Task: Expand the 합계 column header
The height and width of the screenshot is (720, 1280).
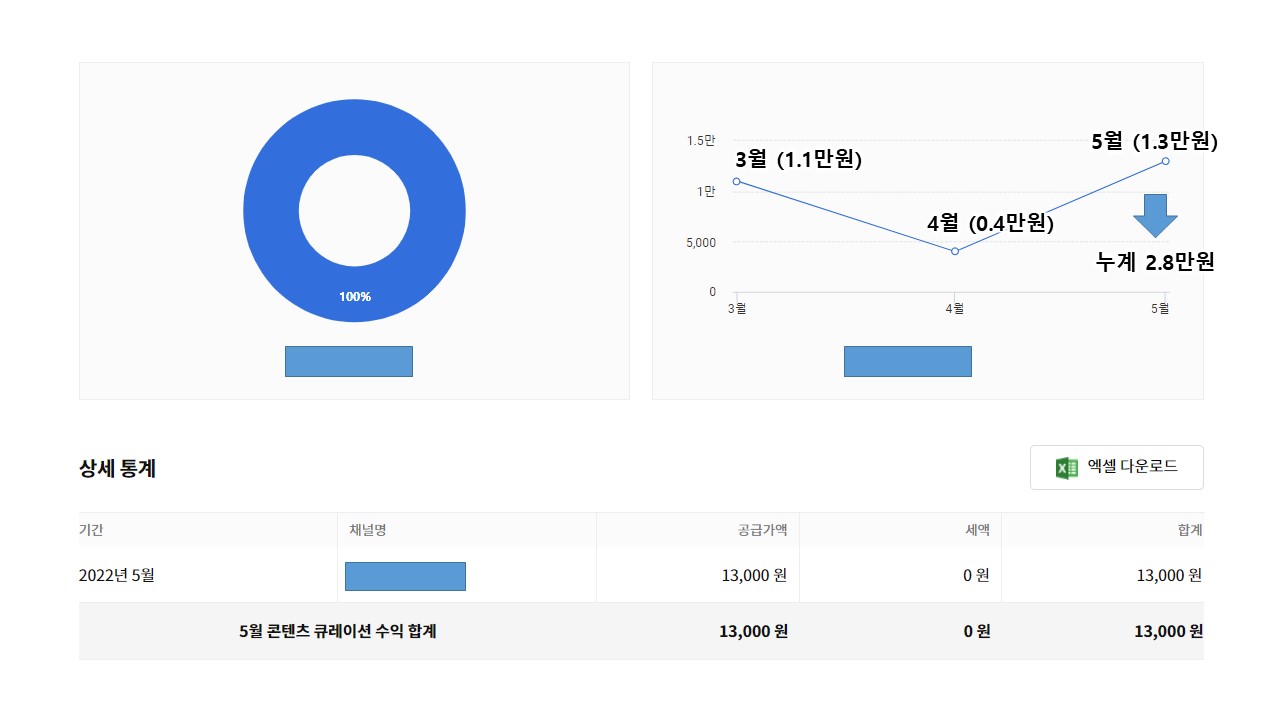Action: click(x=1189, y=530)
